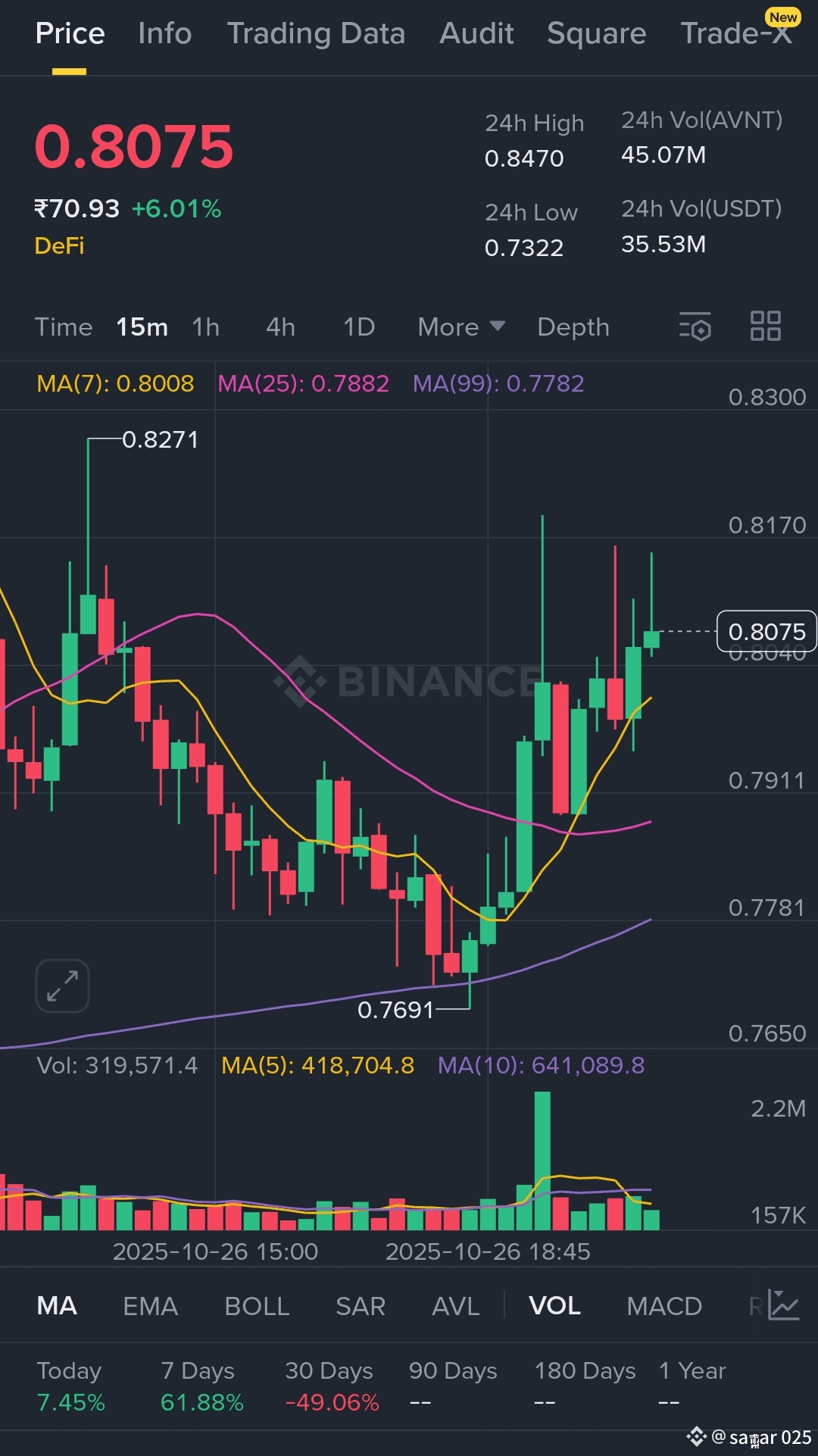The height and width of the screenshot is (1456, 818).
Task: Open the Audit tab
Action: pyautogui.click(x=476, y=33)
